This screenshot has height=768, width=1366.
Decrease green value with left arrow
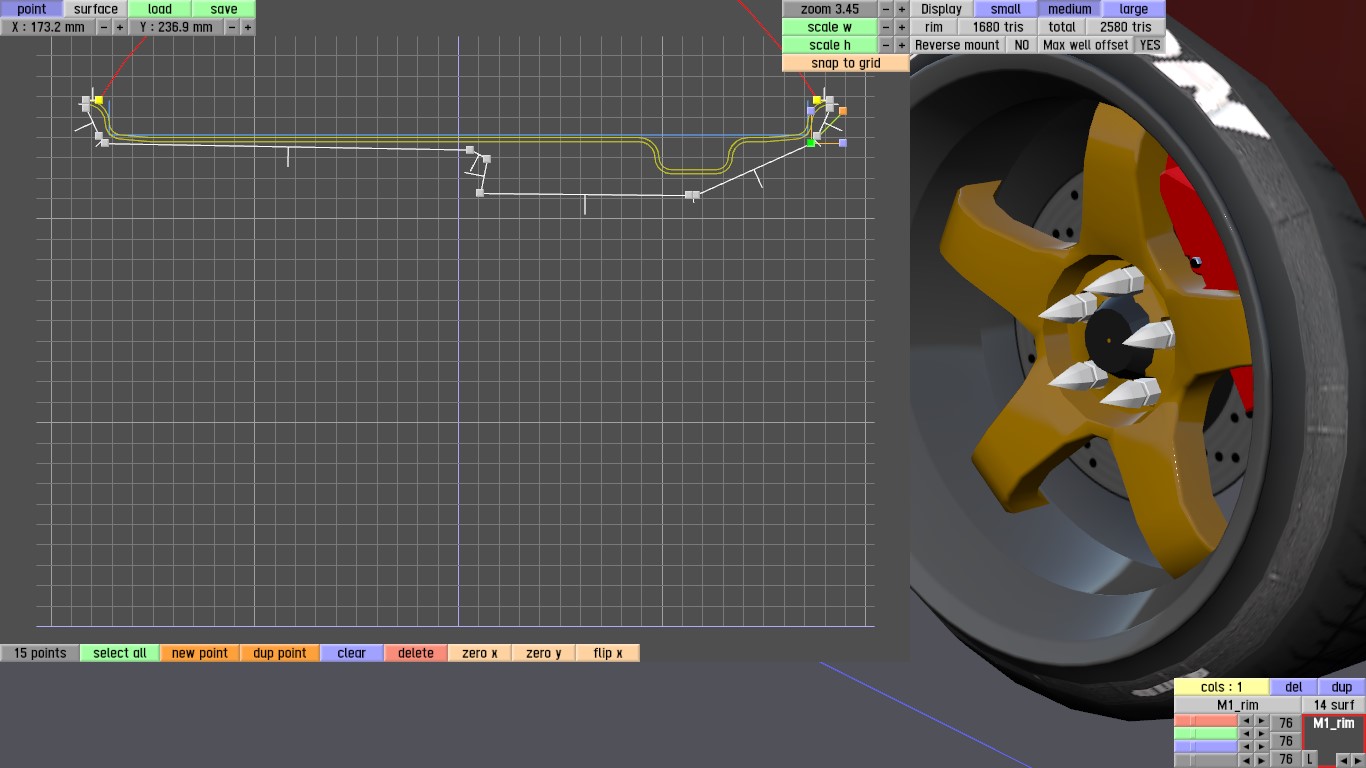[x=1246, y=734]
